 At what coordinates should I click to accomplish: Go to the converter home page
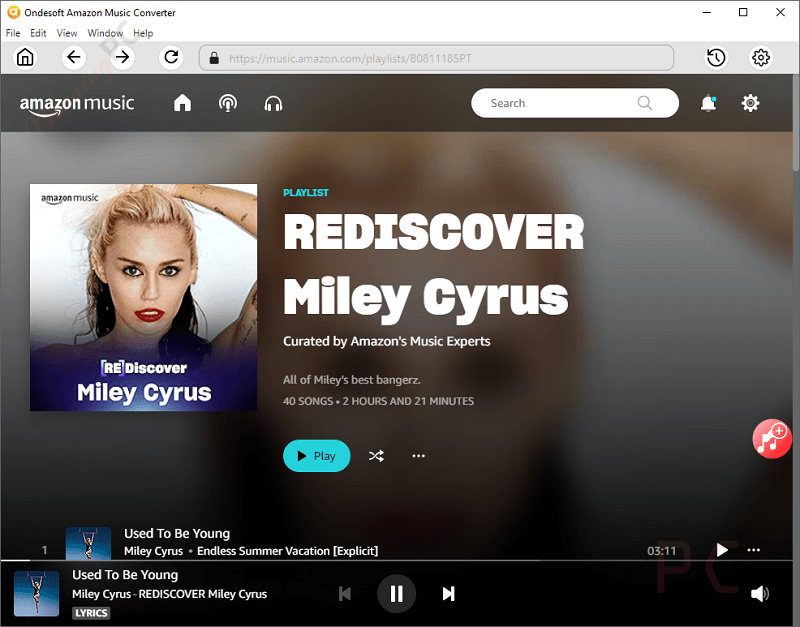coord(25,57)
